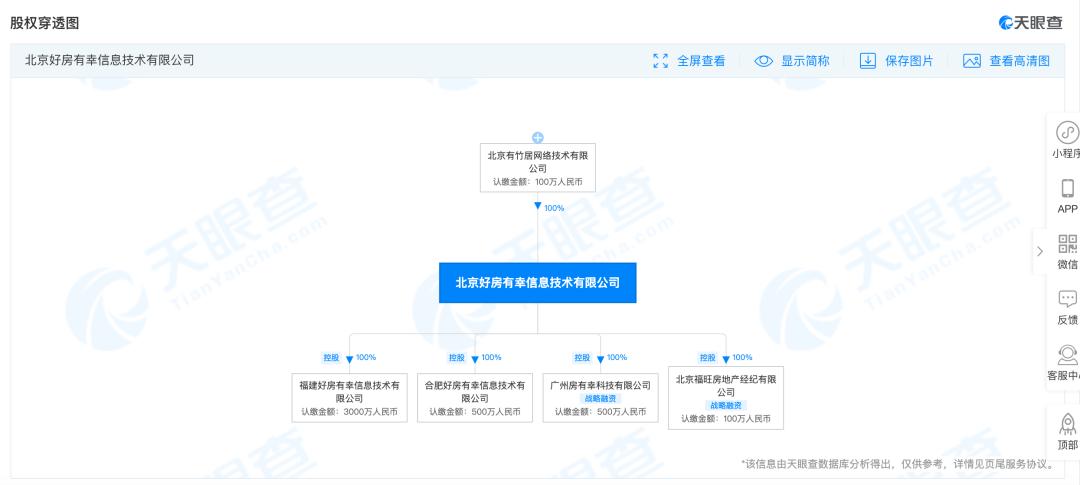
Task: Click the disclaimer text about 页尾服务协议
Action: coord(897,464)
